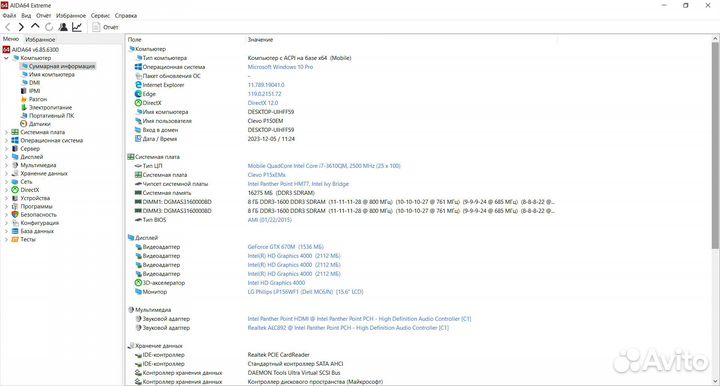
Task: Select Электропитание tree item
Action: click(46, 107)
